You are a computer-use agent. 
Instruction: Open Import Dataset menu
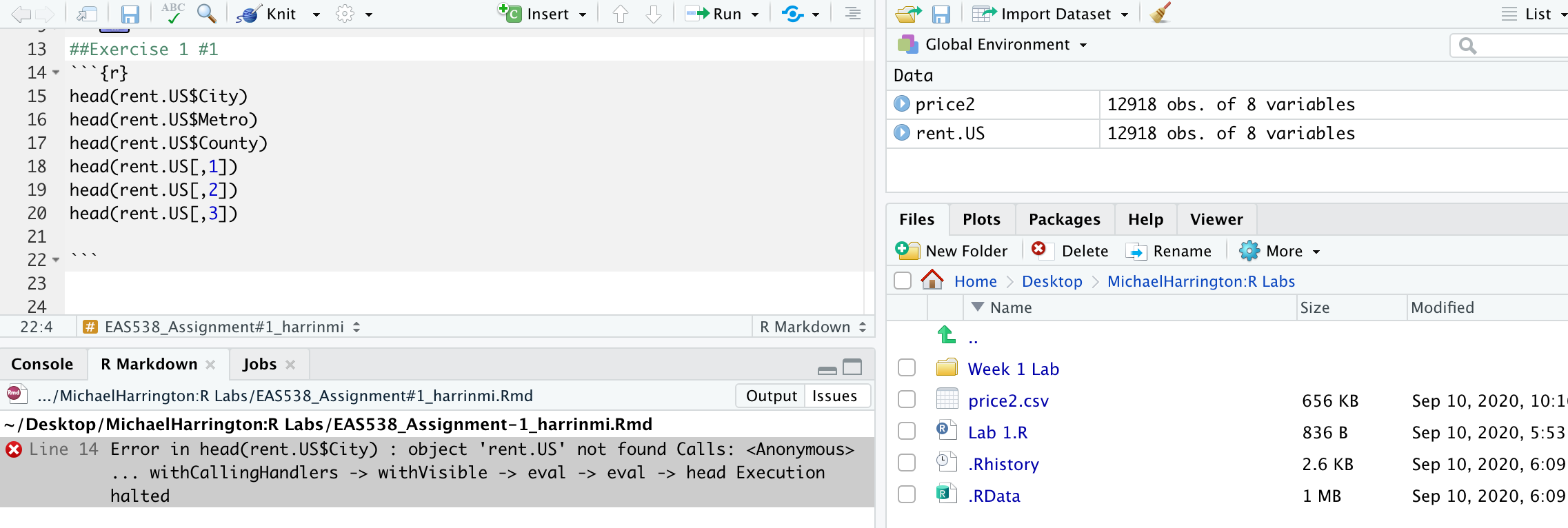pos(1050,14)
